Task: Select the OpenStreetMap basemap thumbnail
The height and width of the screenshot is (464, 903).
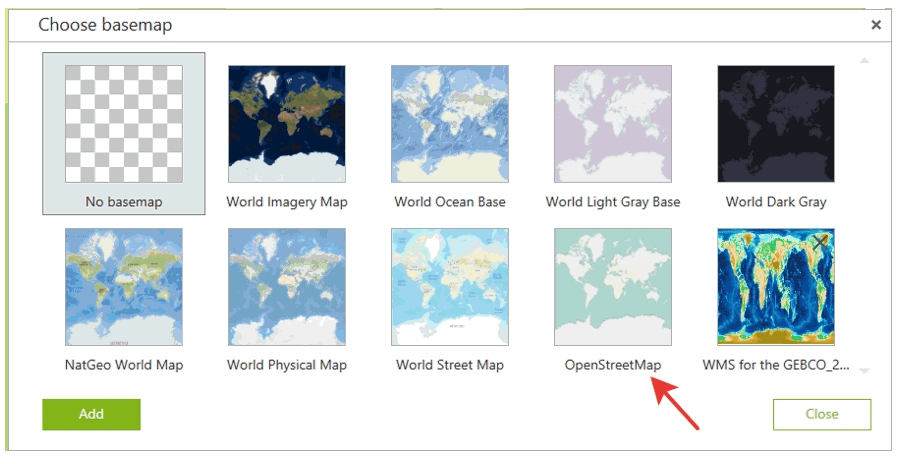Action: (x=613, y=287)
